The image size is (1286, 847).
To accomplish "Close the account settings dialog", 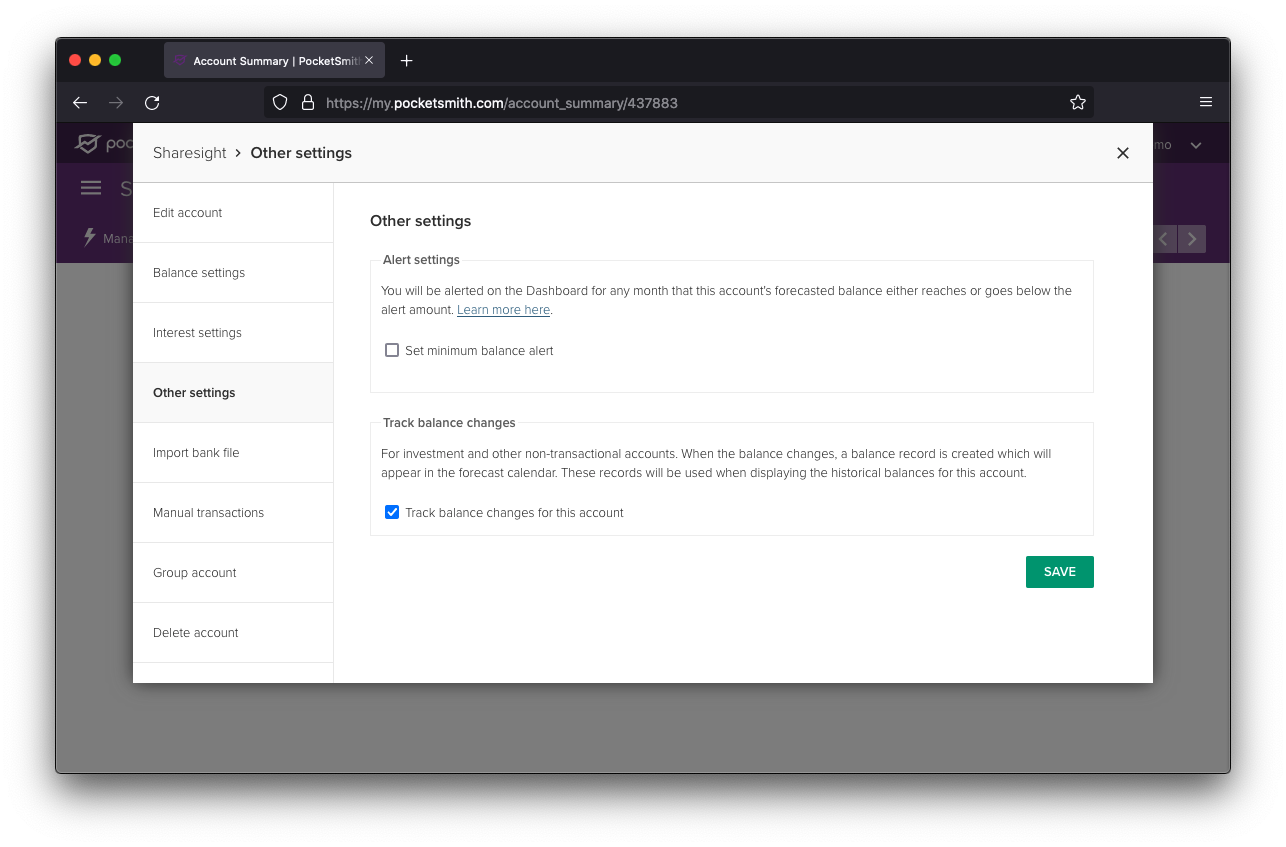I will 1123,153.
